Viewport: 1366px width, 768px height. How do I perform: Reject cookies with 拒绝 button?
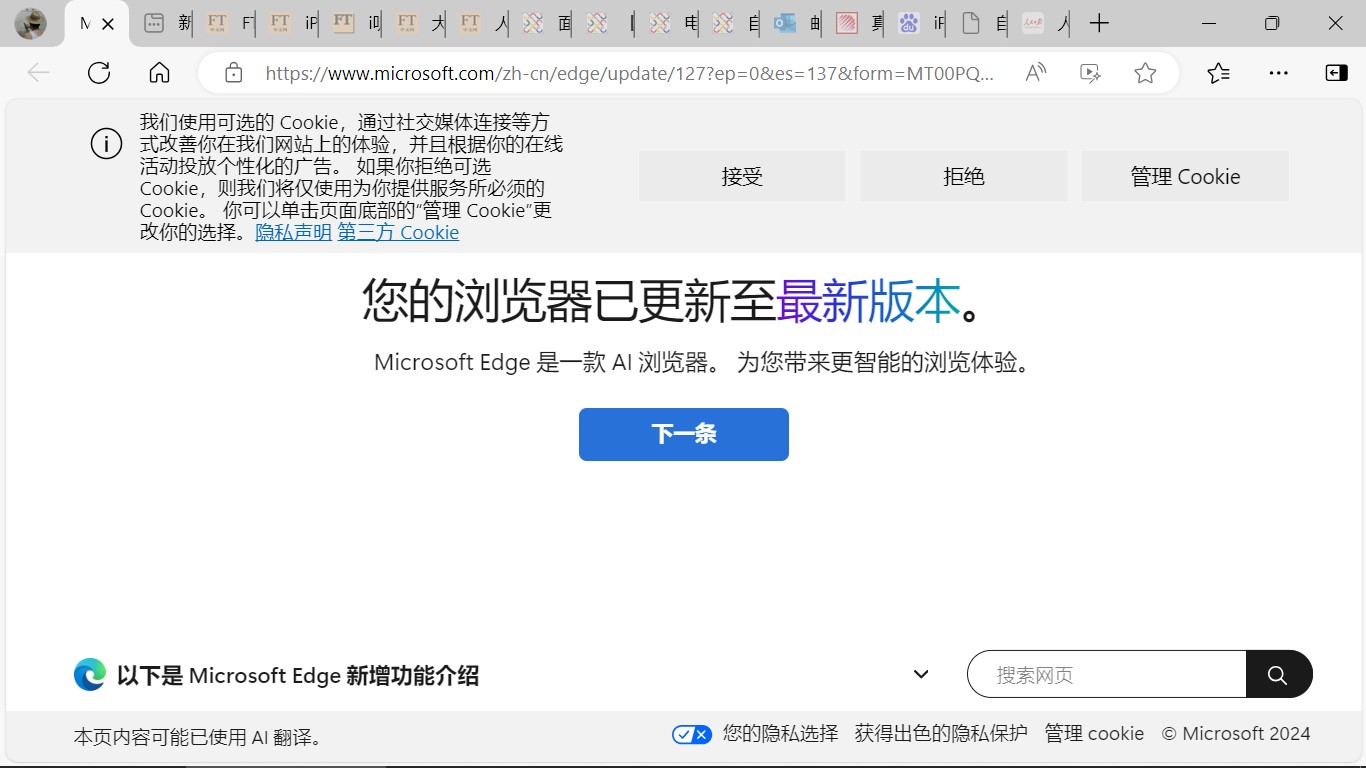click(964, 176)
